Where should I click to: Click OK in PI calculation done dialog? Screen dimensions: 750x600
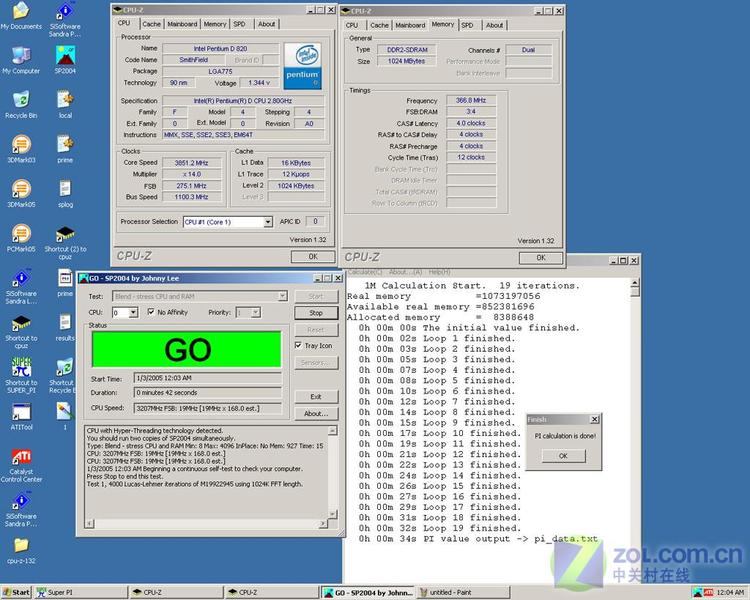563,456
